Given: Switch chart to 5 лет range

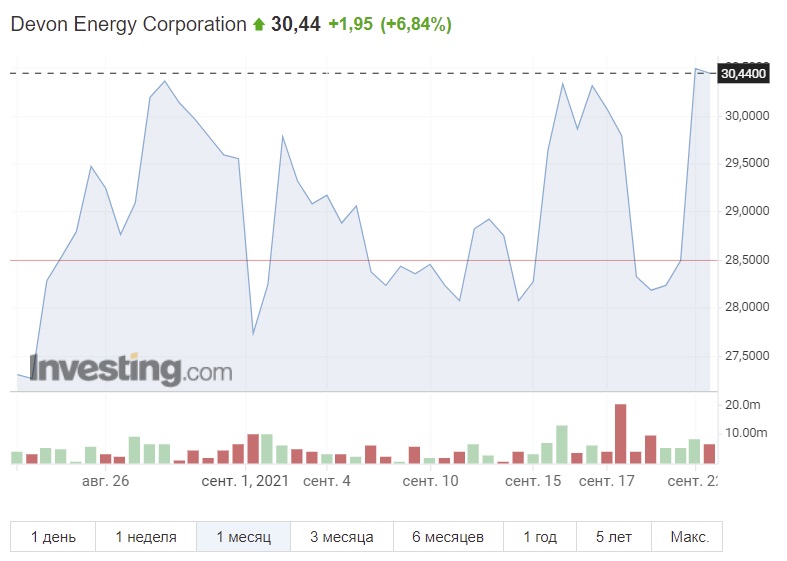Looking at the screenshot, I should (614, 537).
